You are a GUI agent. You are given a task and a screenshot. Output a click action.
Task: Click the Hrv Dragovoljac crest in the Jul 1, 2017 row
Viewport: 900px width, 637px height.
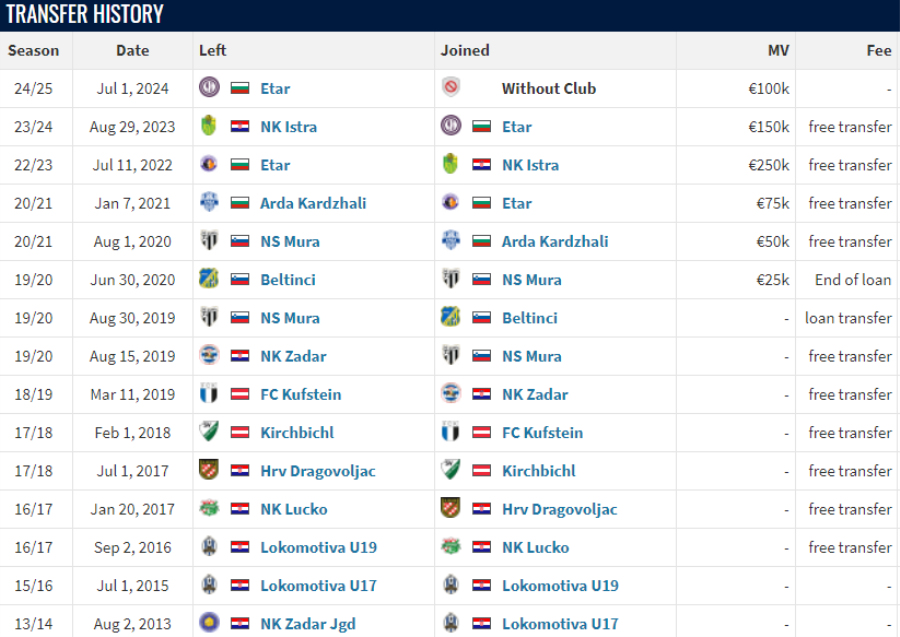coord(209,471)
